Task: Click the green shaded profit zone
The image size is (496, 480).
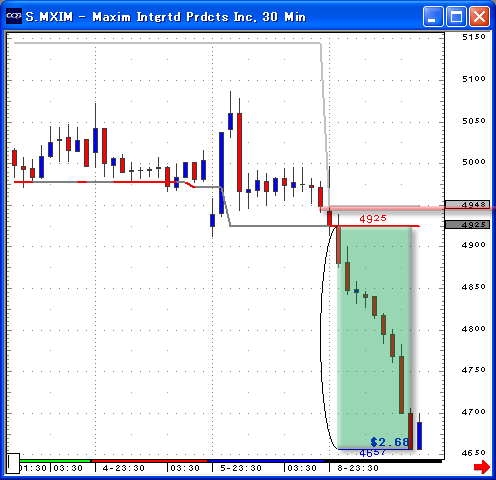Action: 374,337
